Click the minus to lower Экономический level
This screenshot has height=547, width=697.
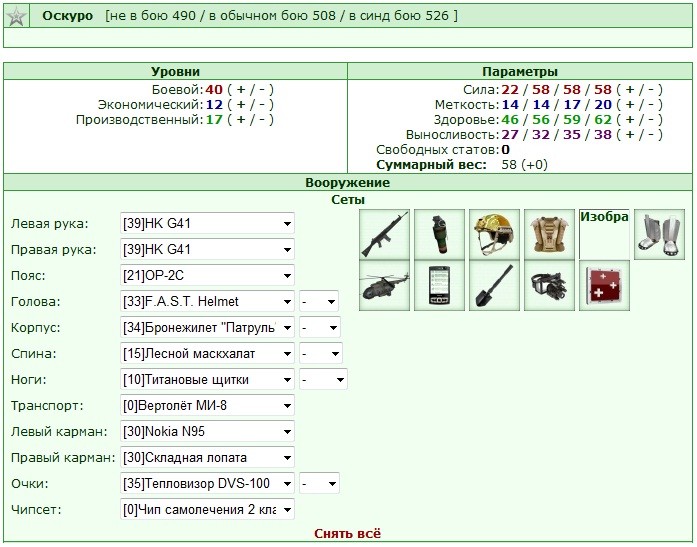(262, 105)
